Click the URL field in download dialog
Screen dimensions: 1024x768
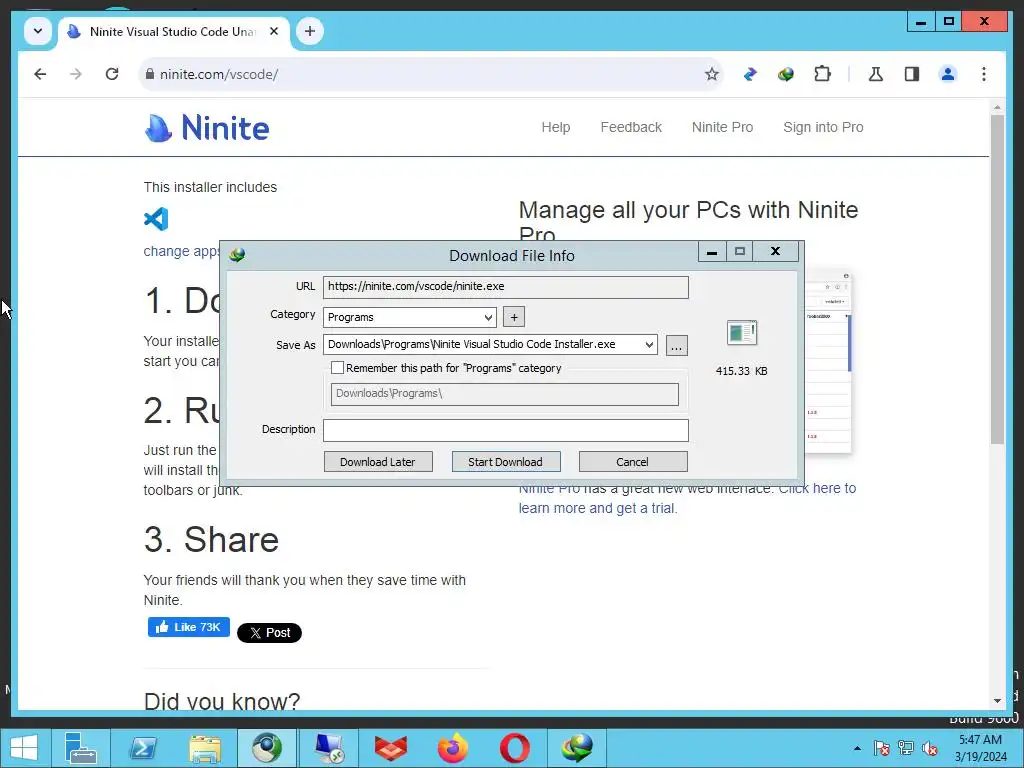tap(505, 287)
